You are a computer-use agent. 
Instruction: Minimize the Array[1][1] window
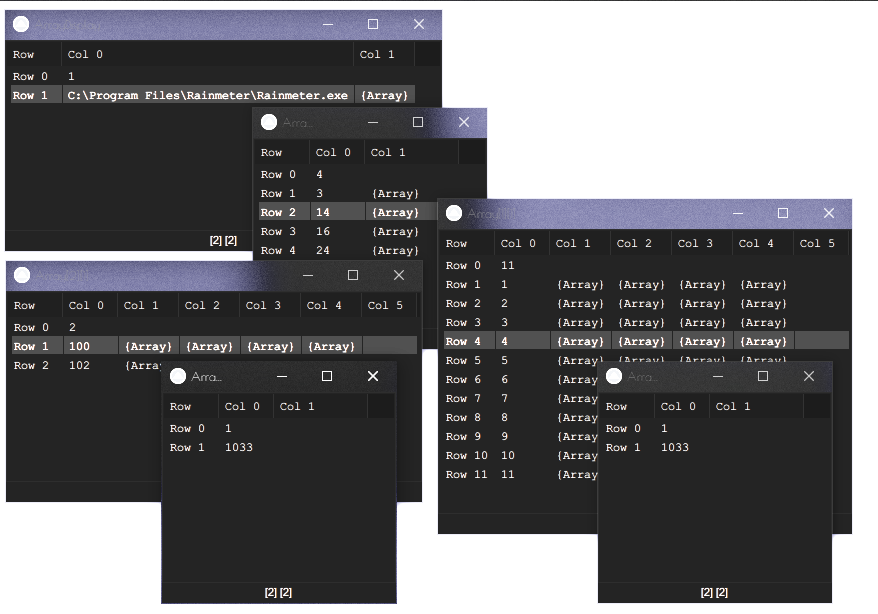pyautogui.click(x=738, y=213)
